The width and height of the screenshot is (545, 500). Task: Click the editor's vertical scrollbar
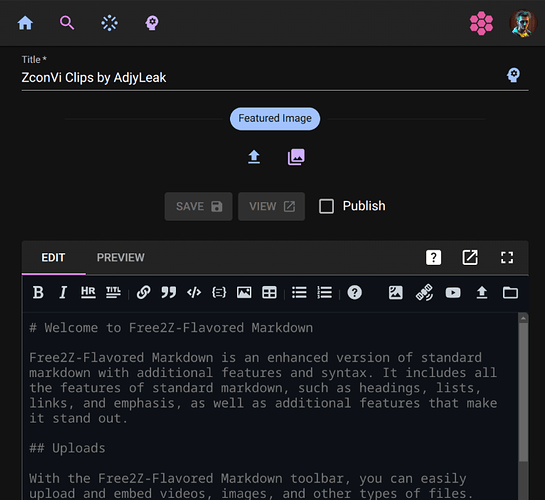click(x=523, y=393)
